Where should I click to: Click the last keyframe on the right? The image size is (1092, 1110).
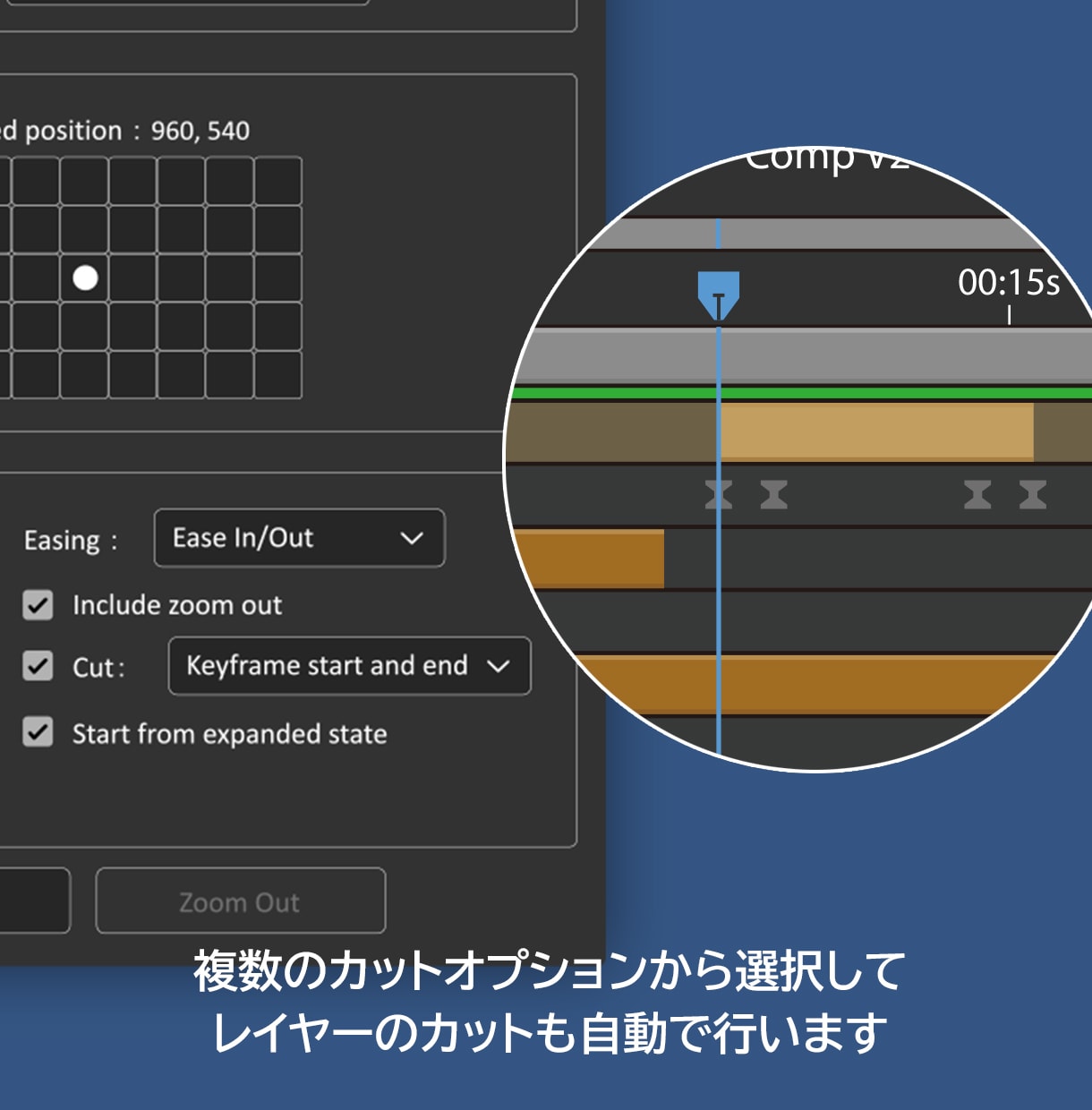click(1033, 494)
